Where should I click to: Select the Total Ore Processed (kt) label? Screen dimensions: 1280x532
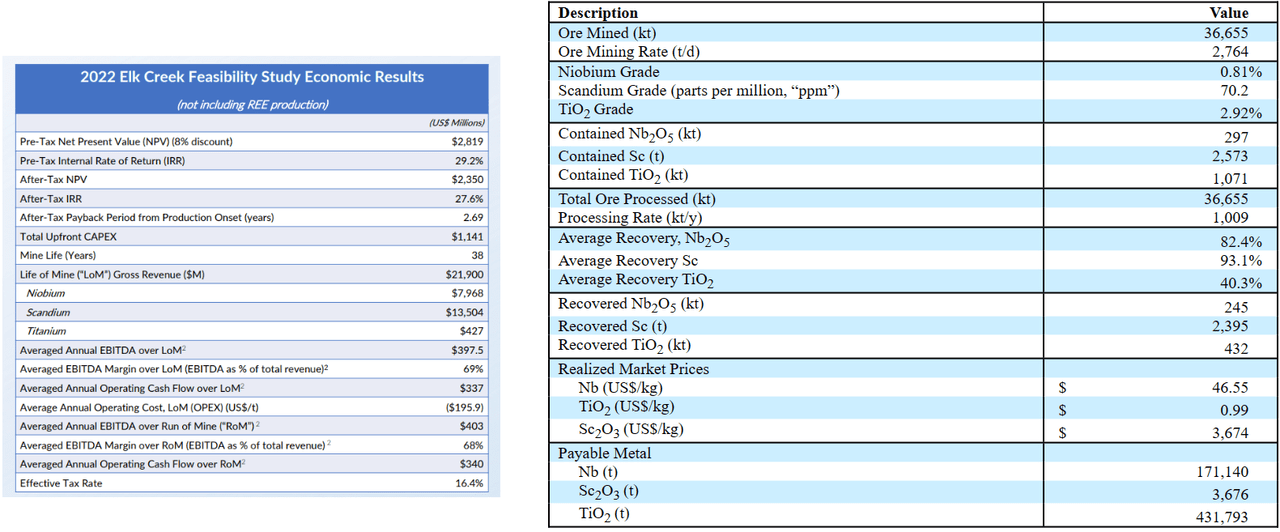[637, 199]
